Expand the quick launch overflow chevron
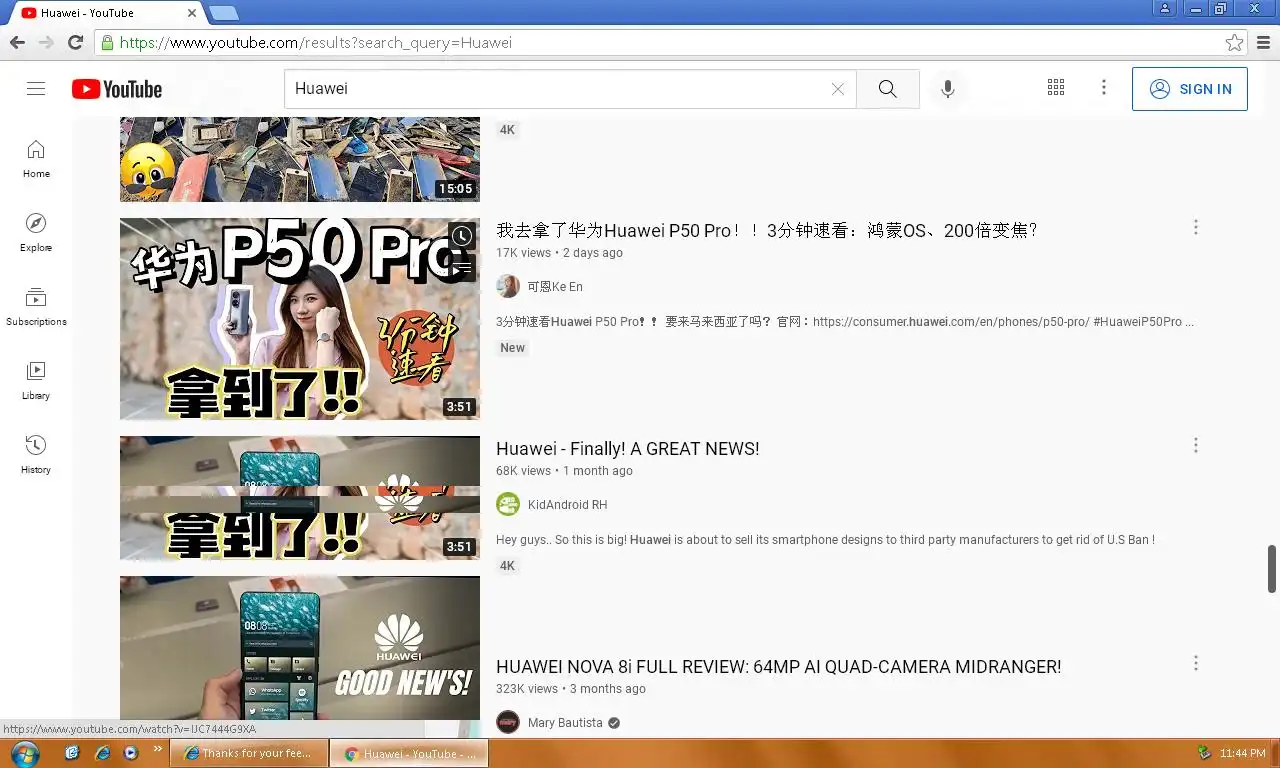Screen dimensions: 1280x768 [x=157, y=748]
